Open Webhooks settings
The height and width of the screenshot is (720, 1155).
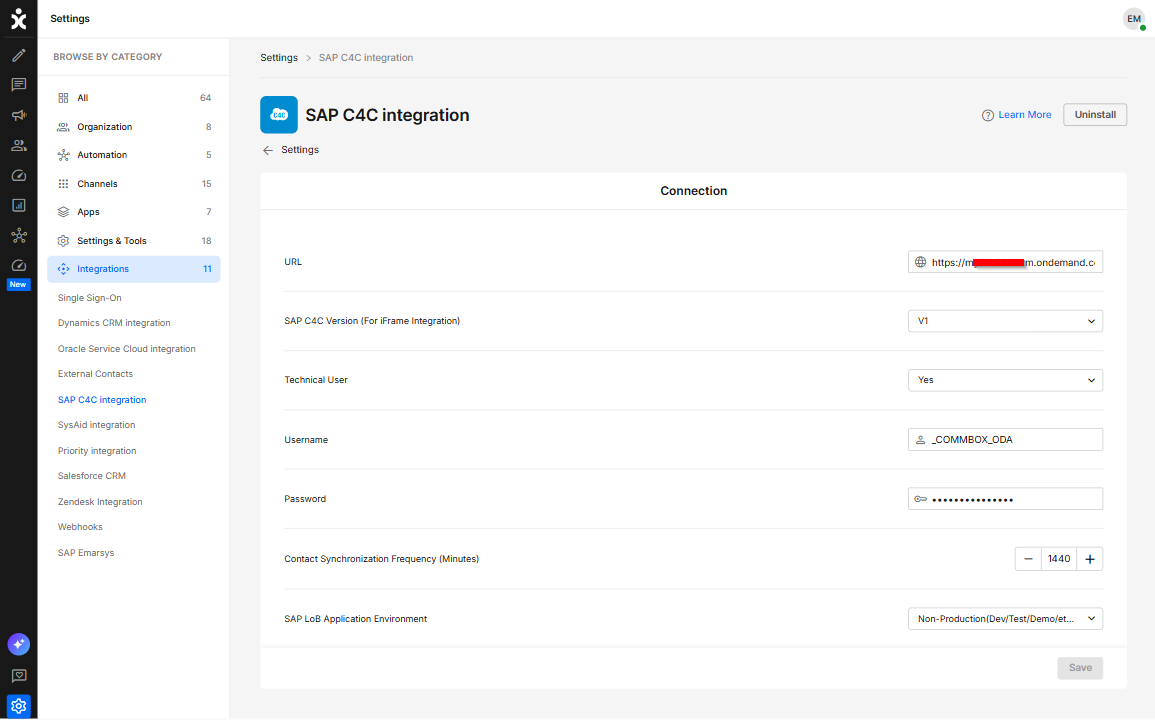pyautogui.click(x=80, y=527)
